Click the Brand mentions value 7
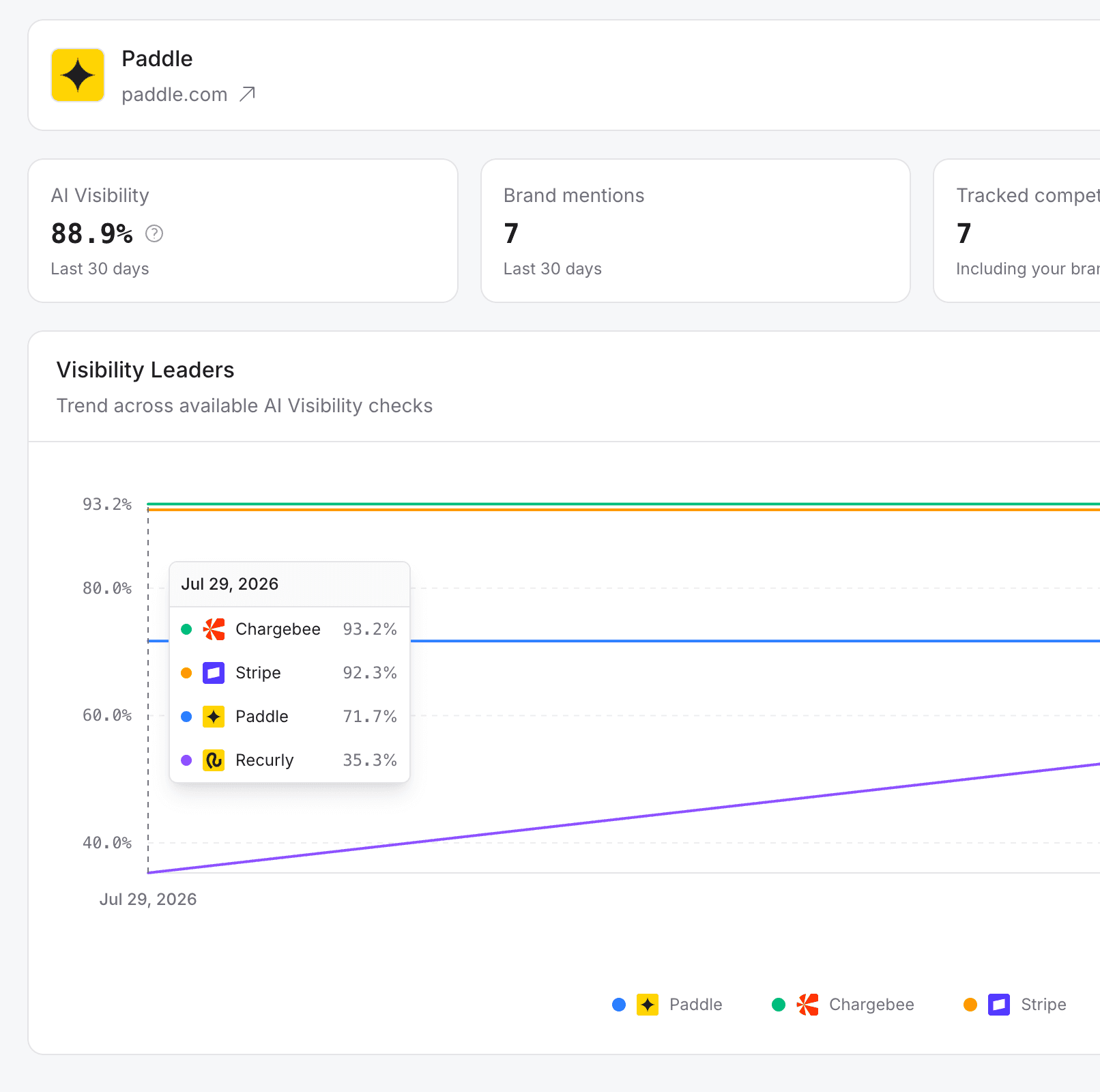The height and width of the screenshot is (1092, 1100). (511, 233)
